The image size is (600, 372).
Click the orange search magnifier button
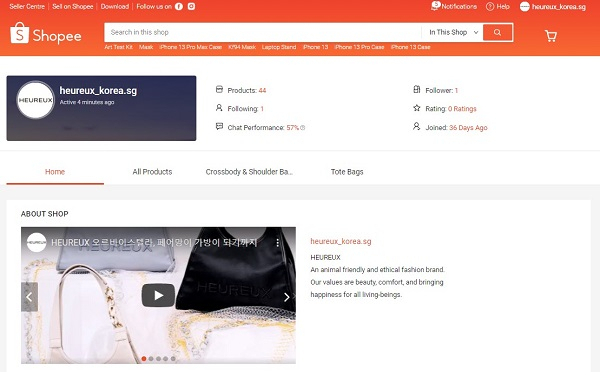coord(497,33)
